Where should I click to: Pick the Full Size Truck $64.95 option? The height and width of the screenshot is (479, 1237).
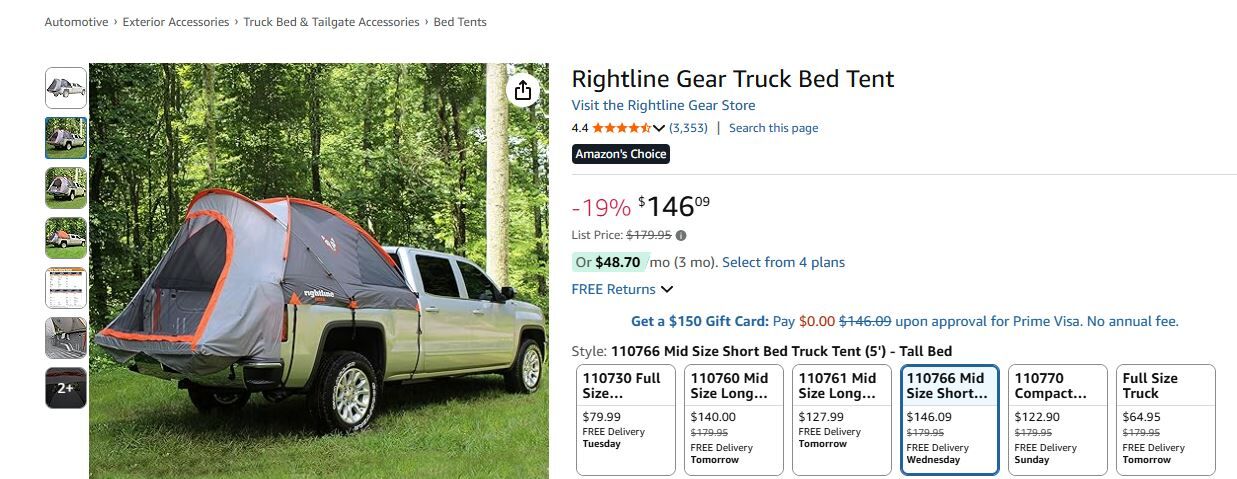click(1165, 419)
